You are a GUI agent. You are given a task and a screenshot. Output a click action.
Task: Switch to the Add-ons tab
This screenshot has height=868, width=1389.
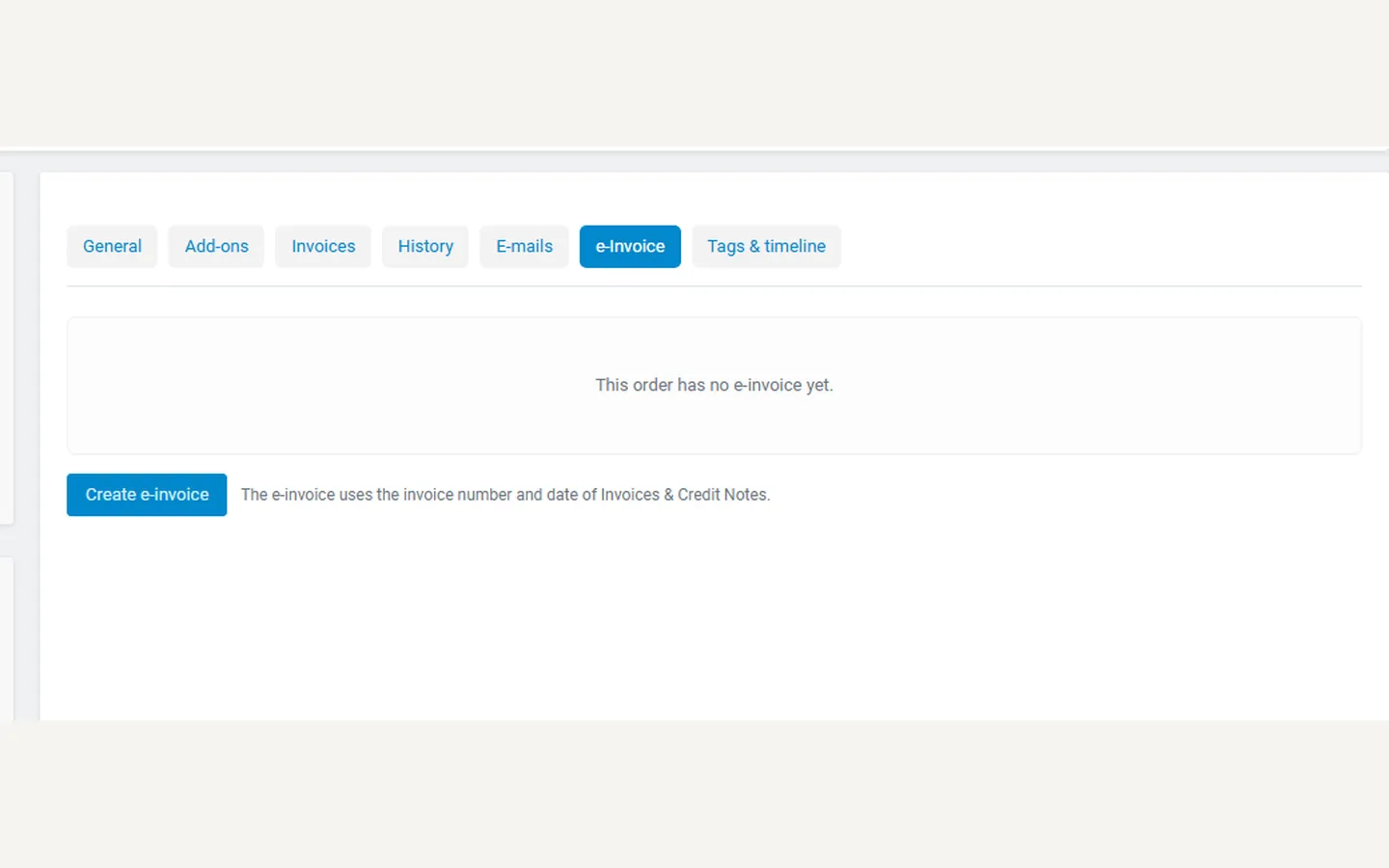click(216, 247)
